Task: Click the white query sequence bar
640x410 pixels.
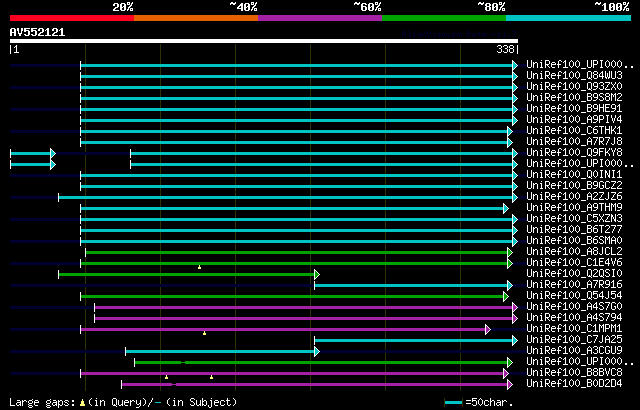Action: click(264, 41)
